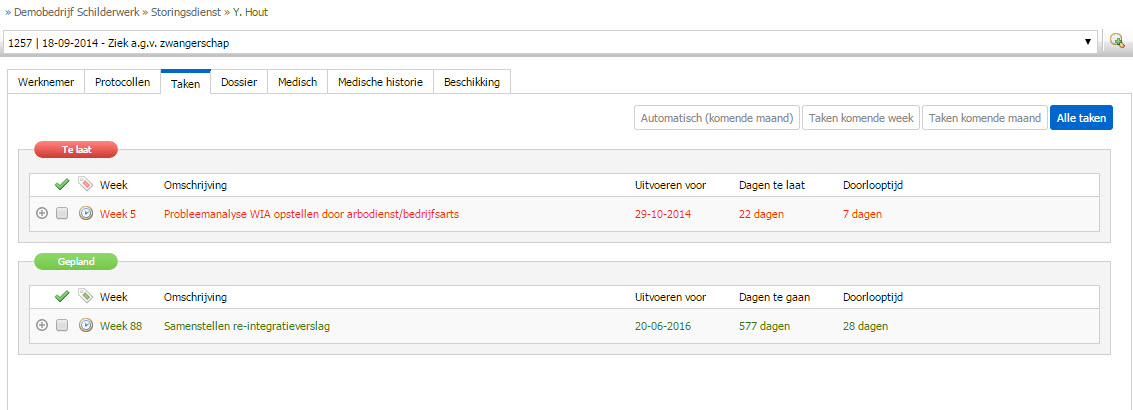Click the green Gepland section label
This screenshot has height=410, width=1133.
coord(76,262)
